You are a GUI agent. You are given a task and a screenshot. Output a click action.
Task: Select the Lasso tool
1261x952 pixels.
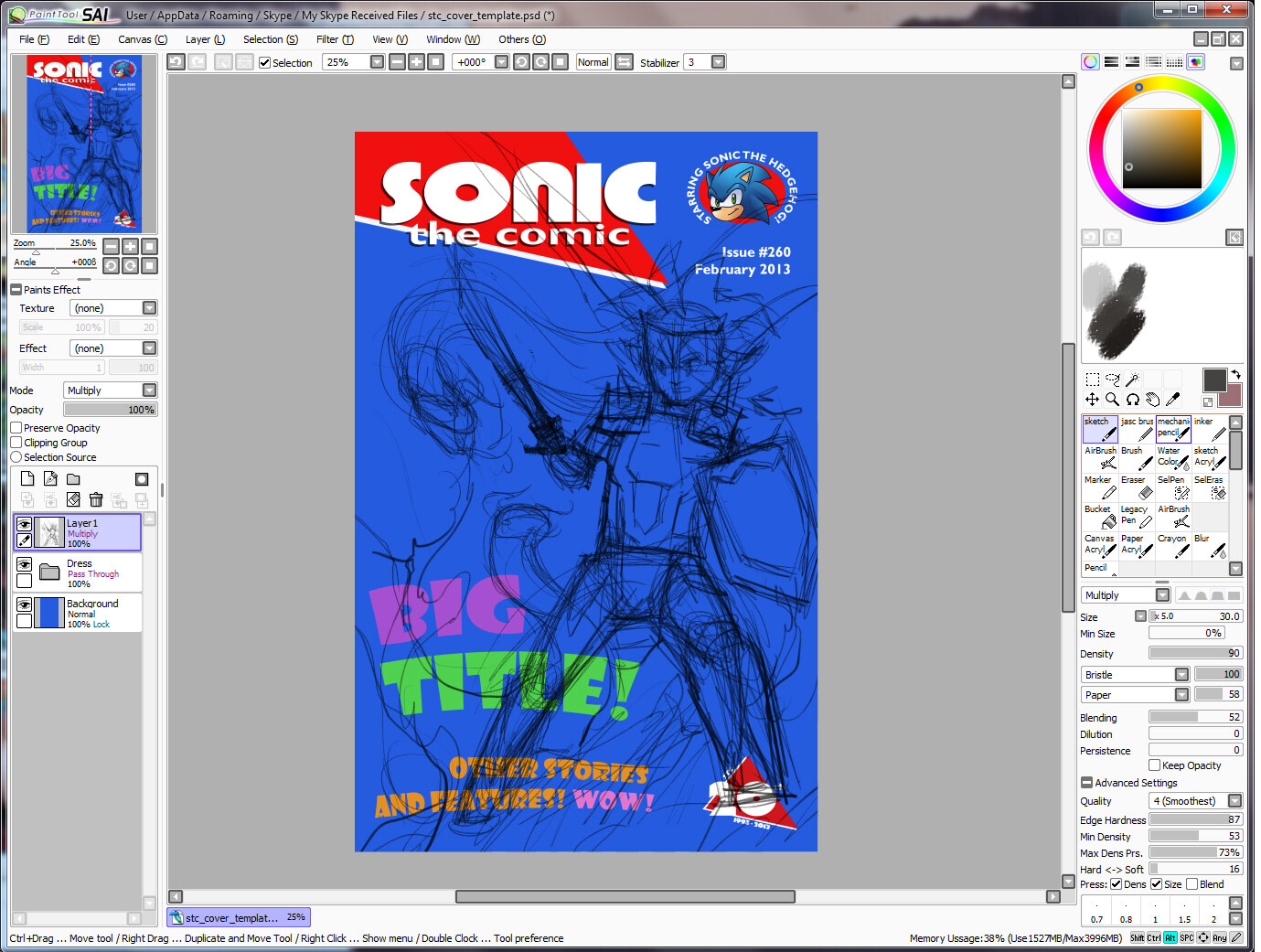tap(1112, 380)
